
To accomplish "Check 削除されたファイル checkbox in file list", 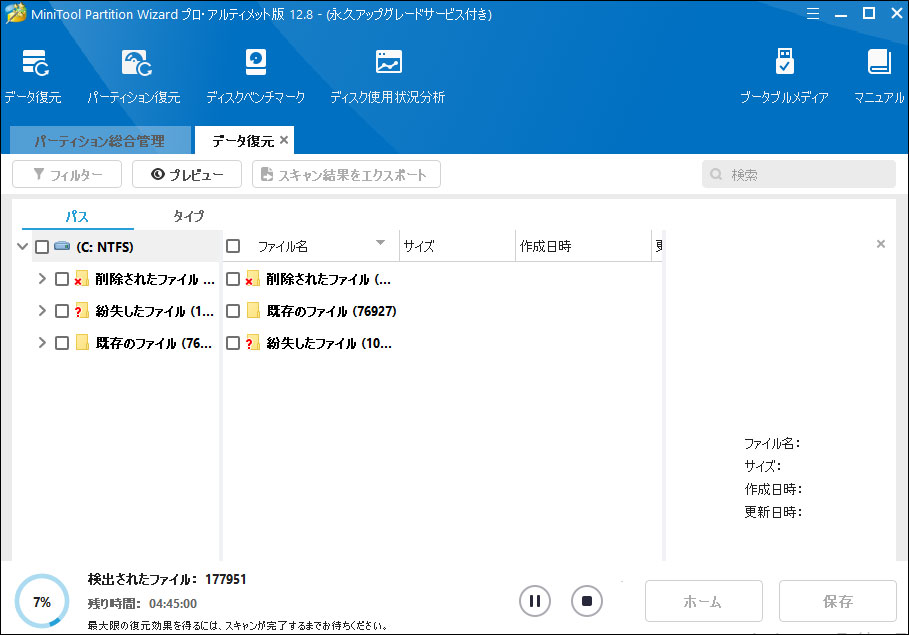I will pyautogui.click(x=233, y=279).
